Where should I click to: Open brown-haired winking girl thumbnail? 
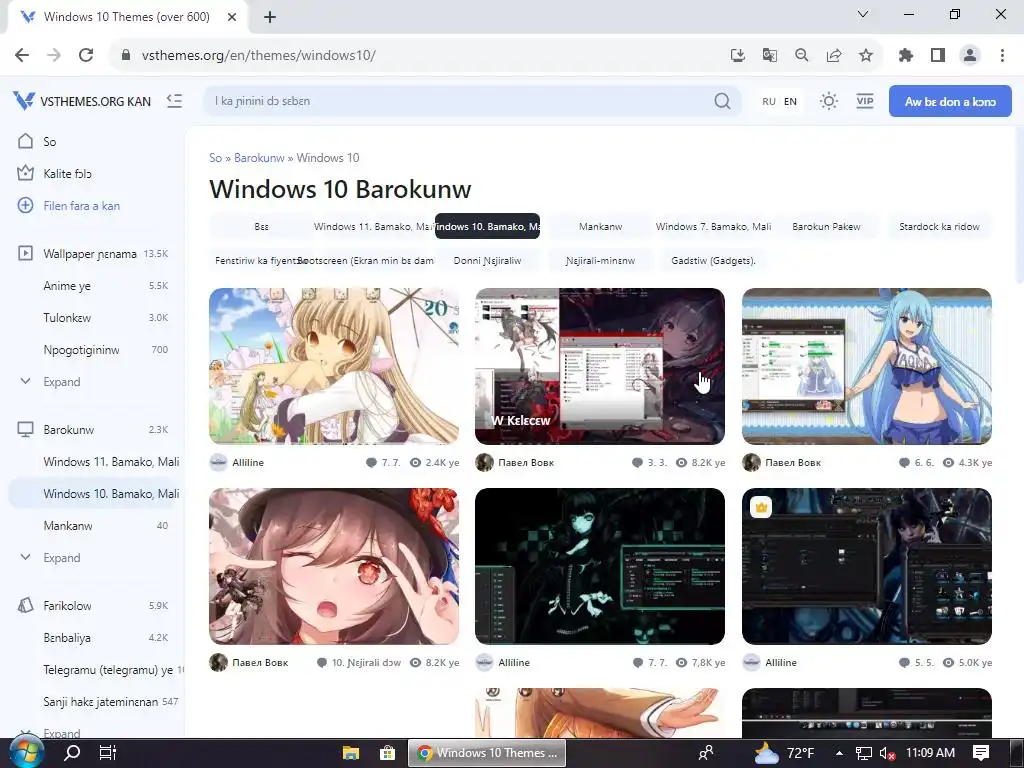click(334, 566)
